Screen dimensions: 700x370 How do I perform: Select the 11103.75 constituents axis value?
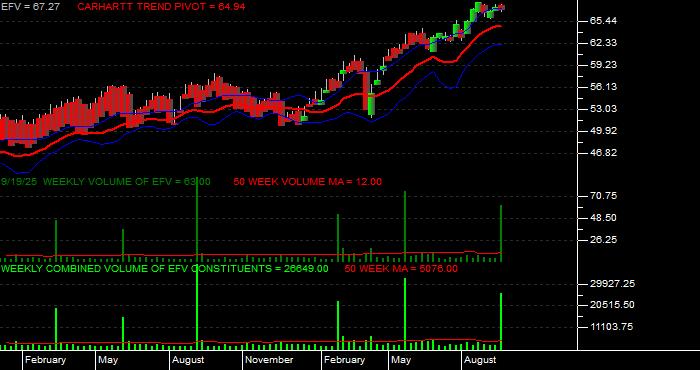coord(611,327)
